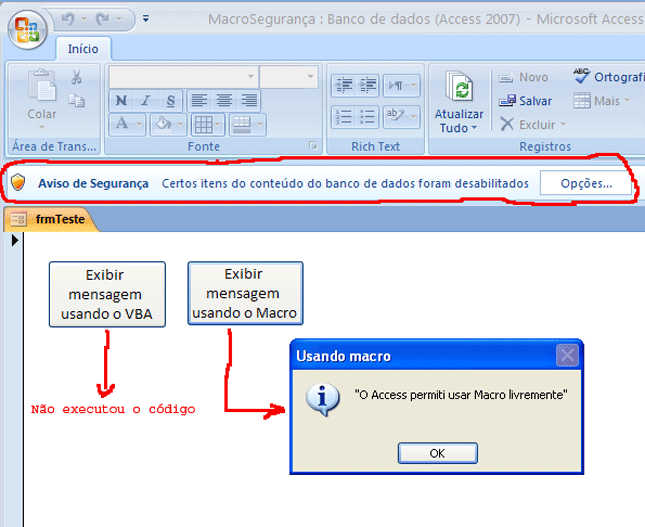Center align the text
Image resolution: width=645 pixels, height=527 pixels.
224,100
